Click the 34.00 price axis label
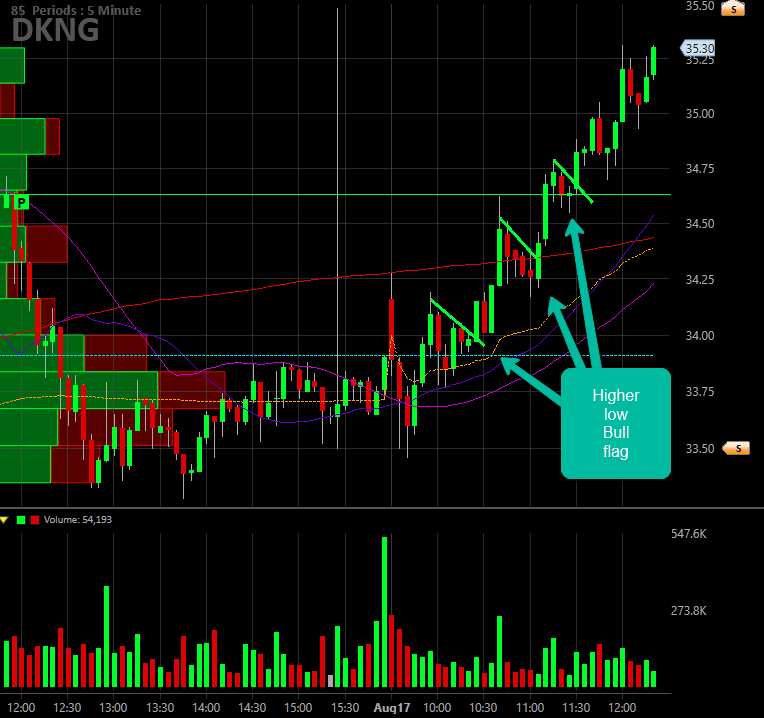This screenshot has width=764, height=718. (700, 336)
